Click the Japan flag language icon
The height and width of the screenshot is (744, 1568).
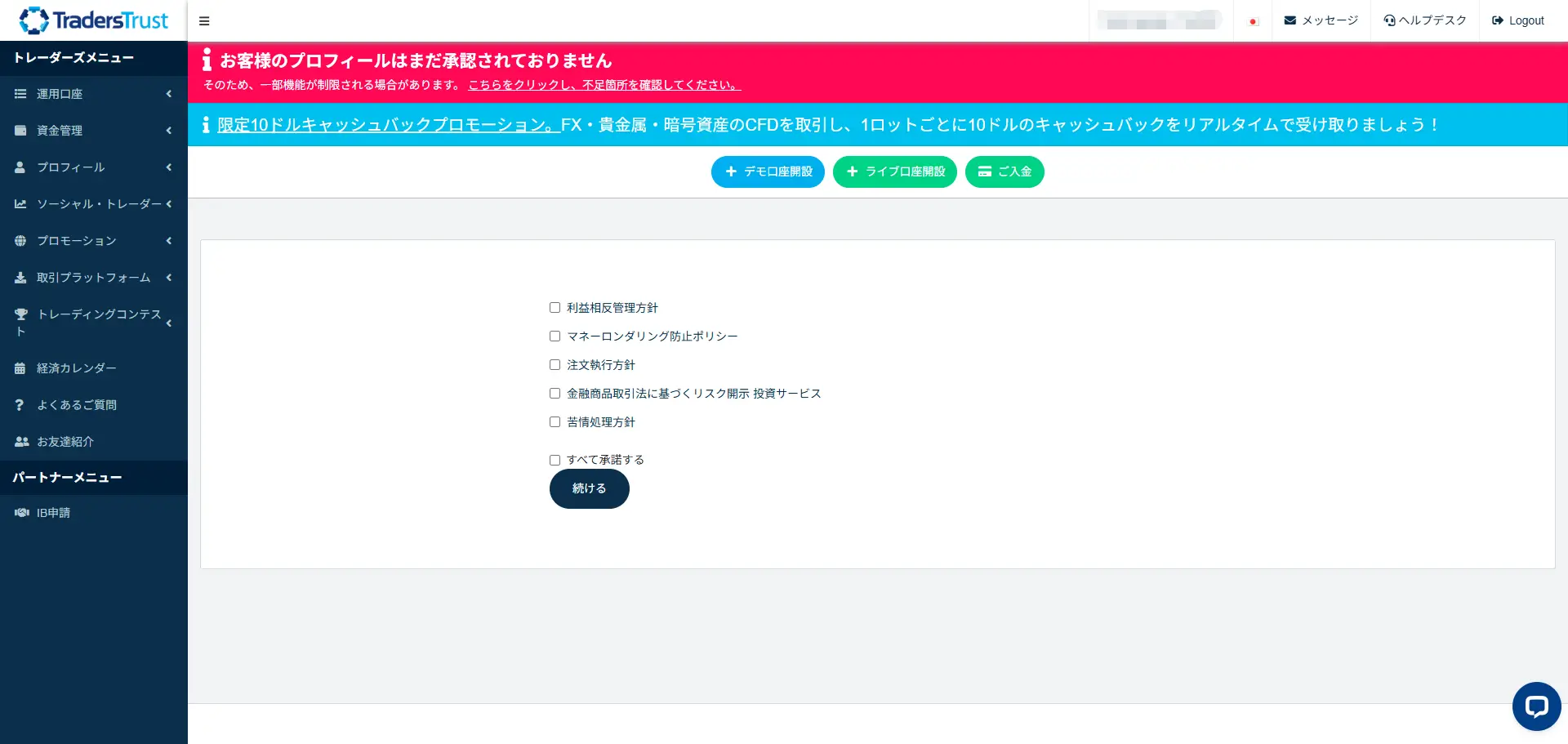pos(1253,21)
